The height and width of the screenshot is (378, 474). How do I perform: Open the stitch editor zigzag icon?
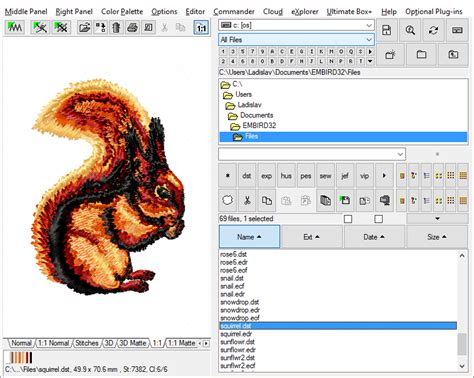(x=15, y=27)
